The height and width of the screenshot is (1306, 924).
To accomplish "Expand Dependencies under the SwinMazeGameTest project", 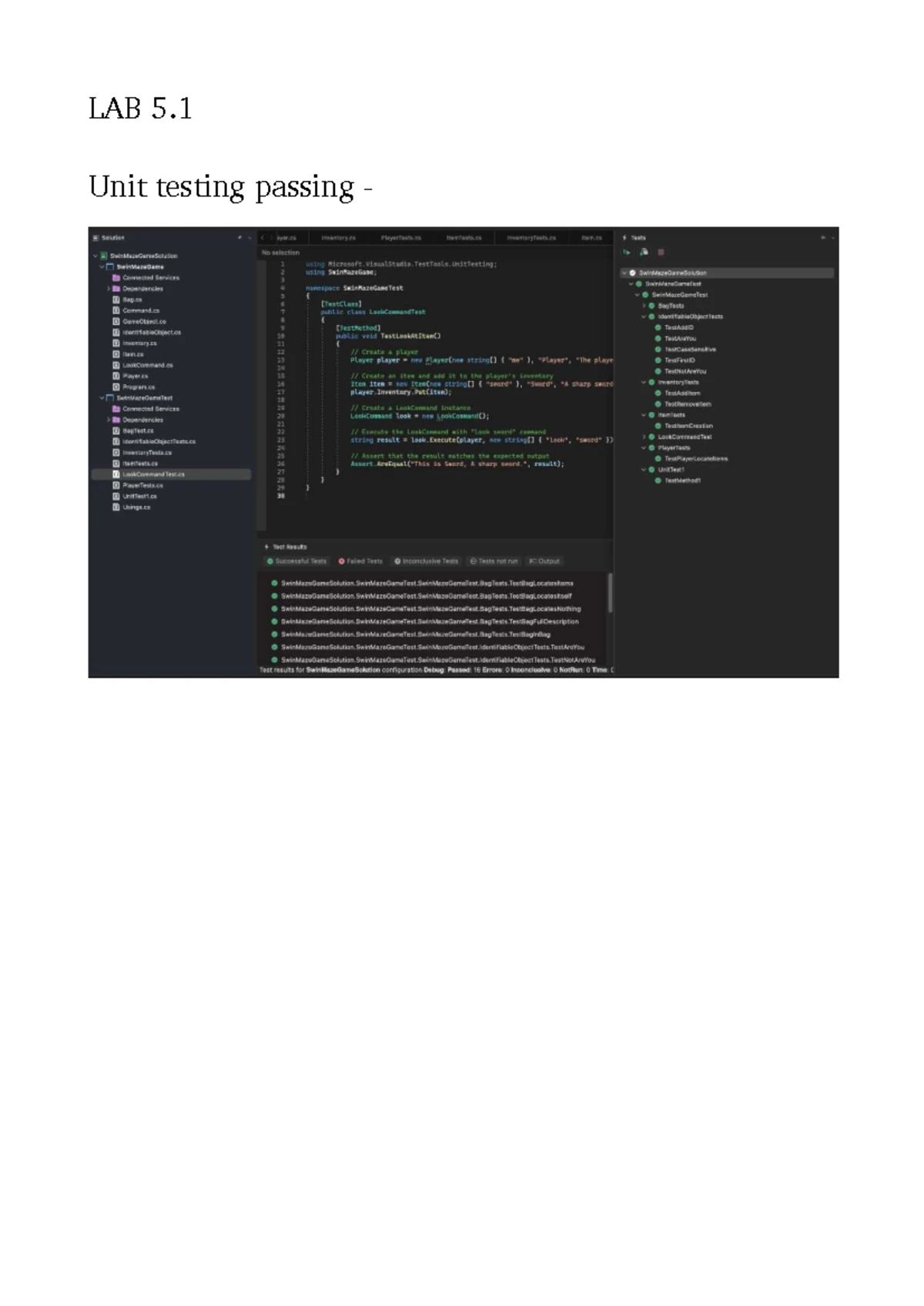I will pyautogui.click(x=109, y=420).
